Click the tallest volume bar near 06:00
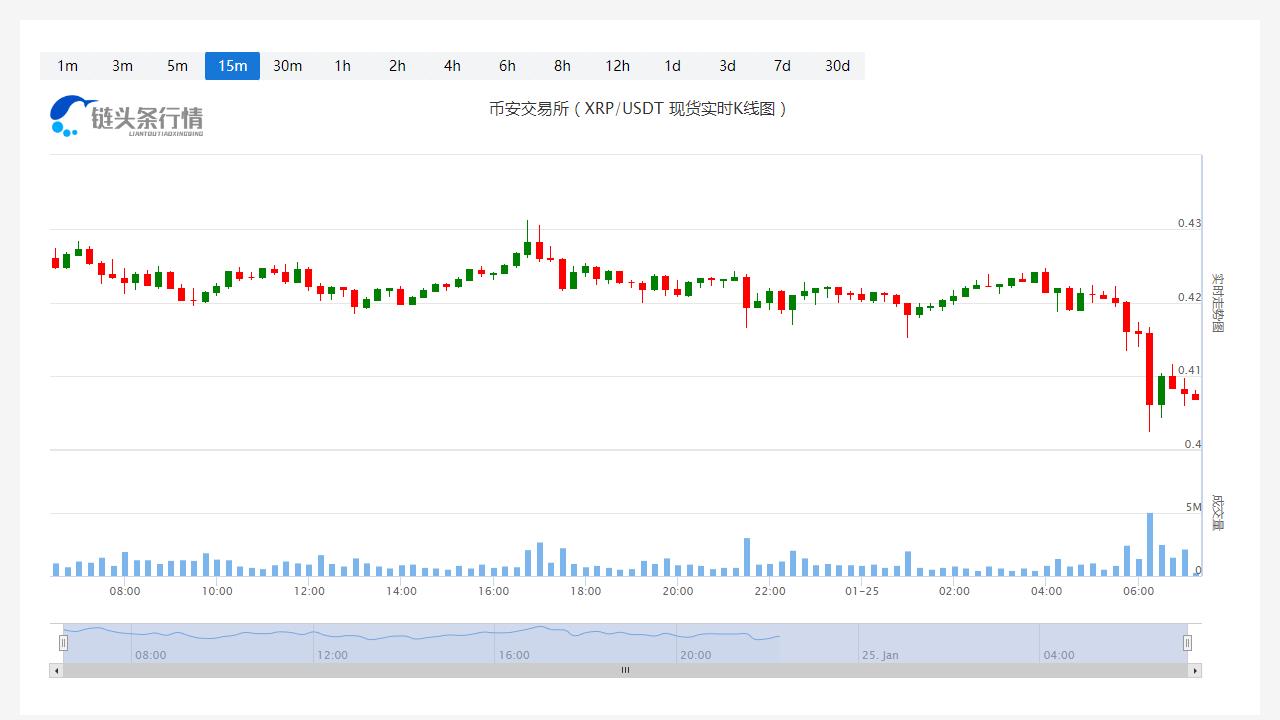 (1150, 545)
